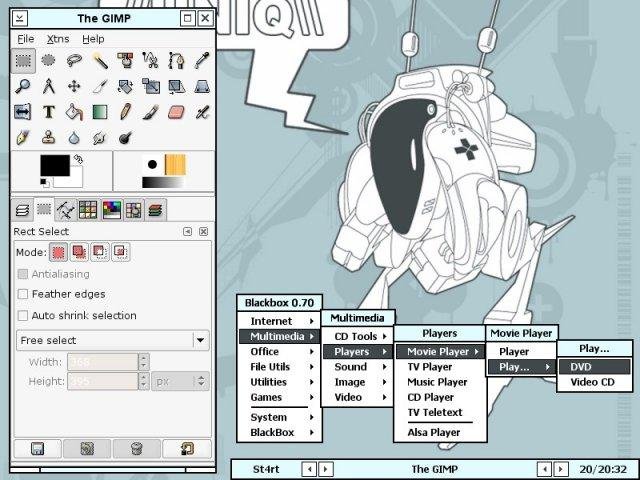Select the Dodge/Burn tool
Screen dimensions: 640x480
[x=125, y=138]
